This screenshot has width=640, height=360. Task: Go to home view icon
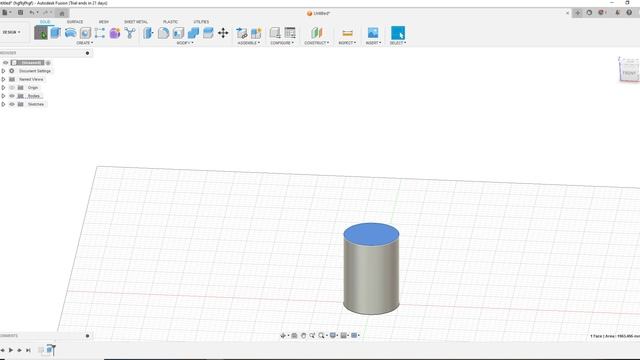[62, 13]
